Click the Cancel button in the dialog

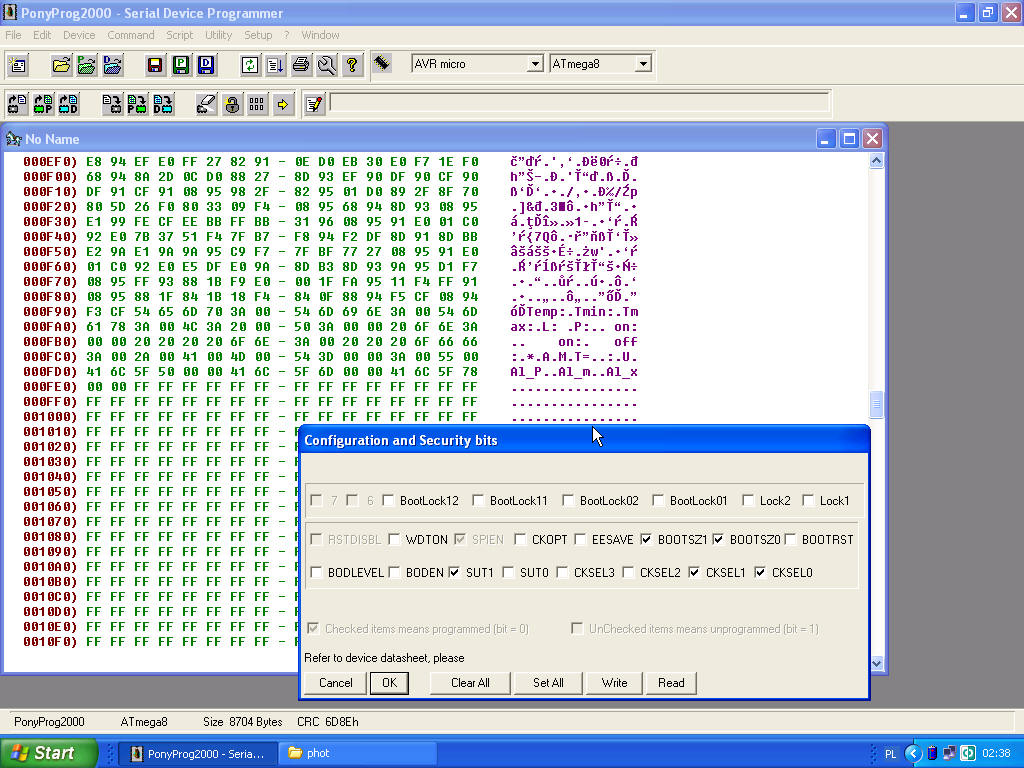pyautogui.click(x=336, y=682)
